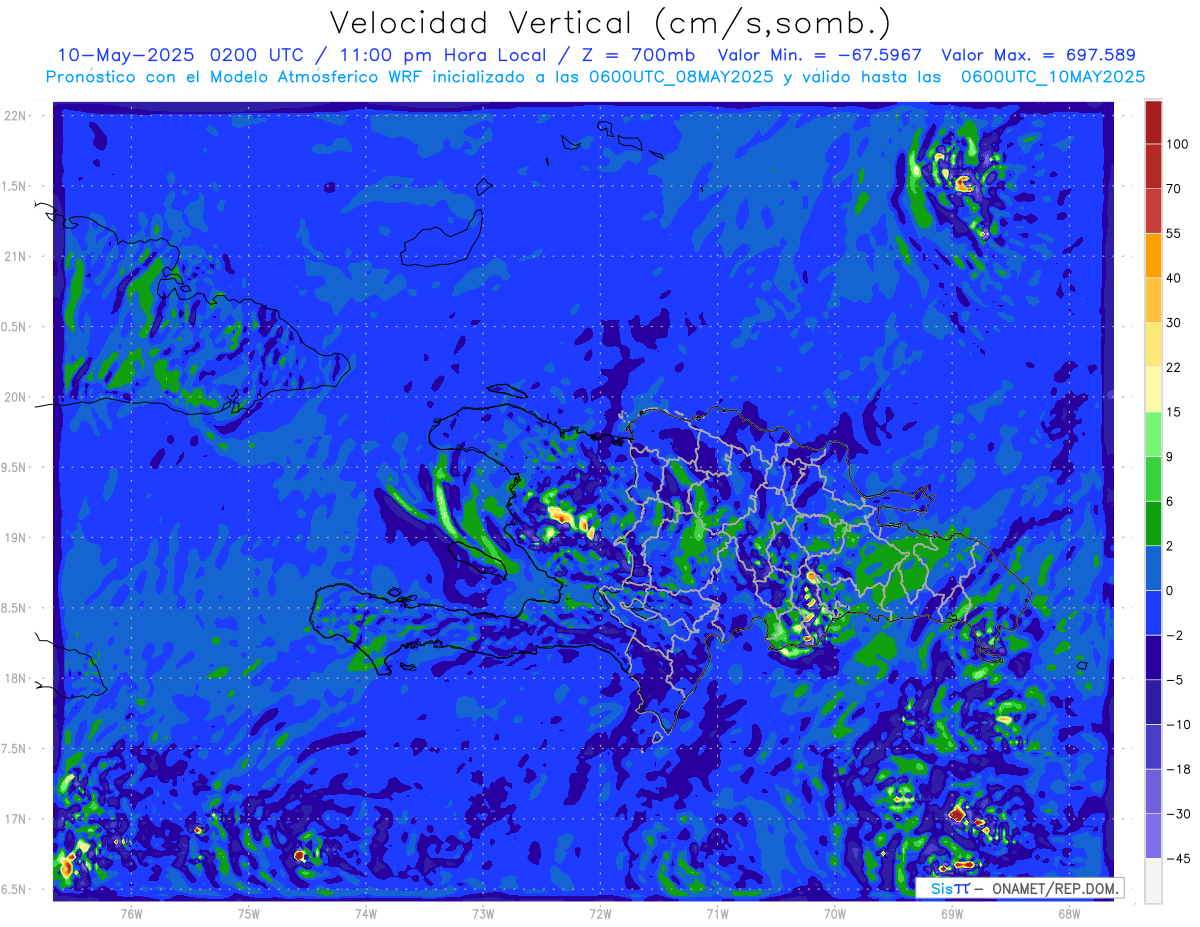1200x927 pixels.
Task: Click the 70W longitude label
Action: [x=835, y=913]
